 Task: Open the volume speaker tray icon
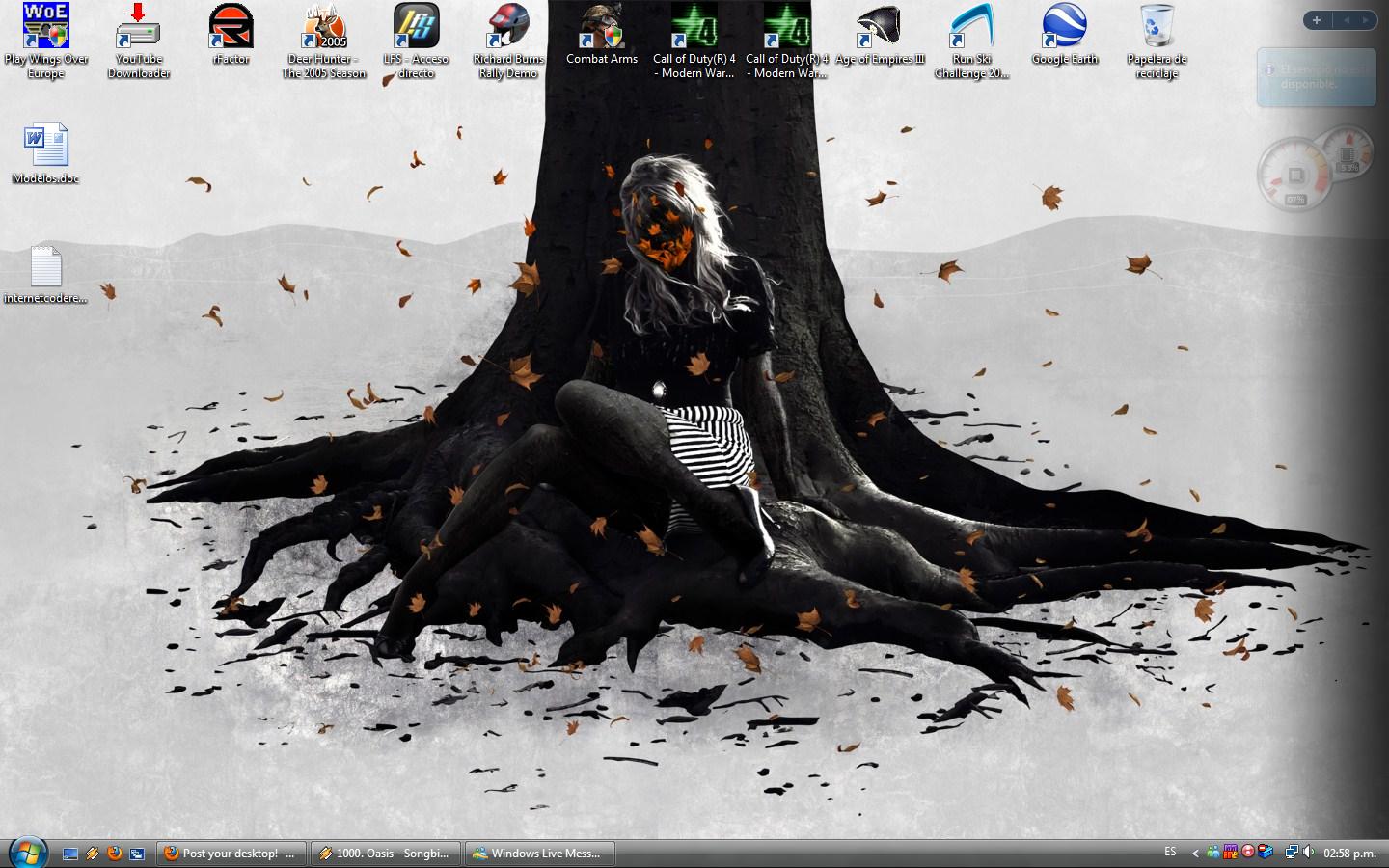1309,853
